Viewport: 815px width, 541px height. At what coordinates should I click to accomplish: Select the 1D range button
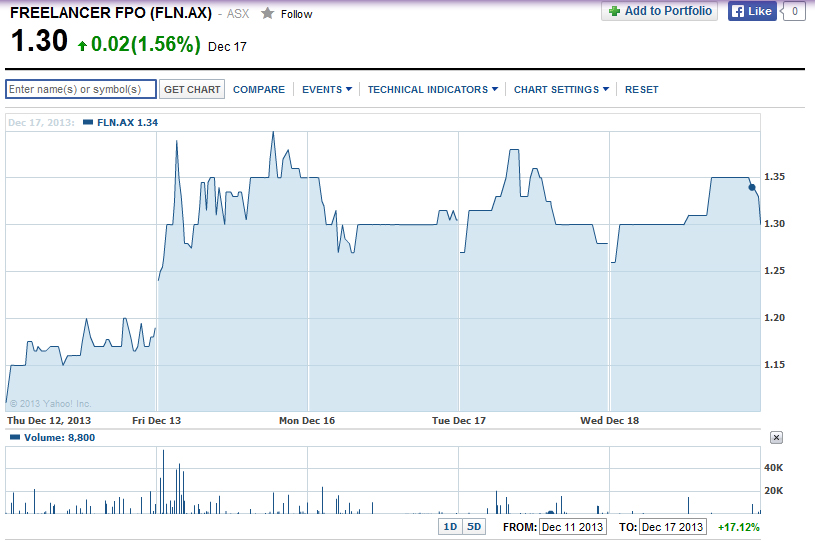pos(450,526)
